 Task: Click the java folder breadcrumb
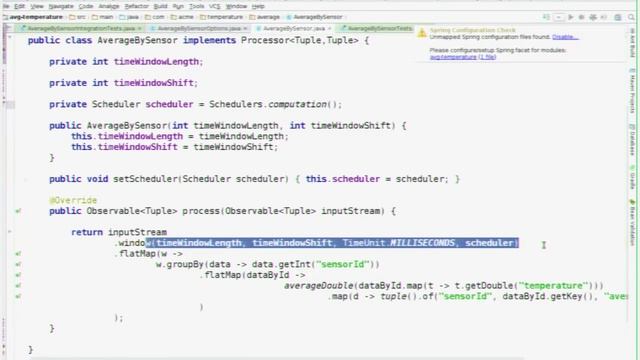coord(129,17)
